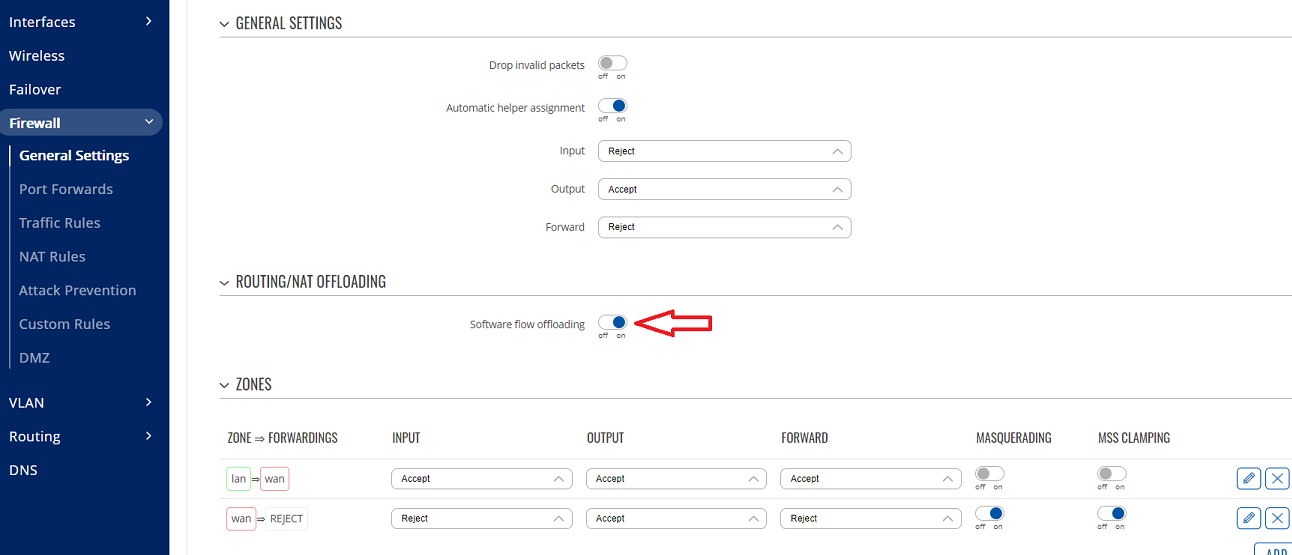Collapse the Firewall menu chevron

149,122
